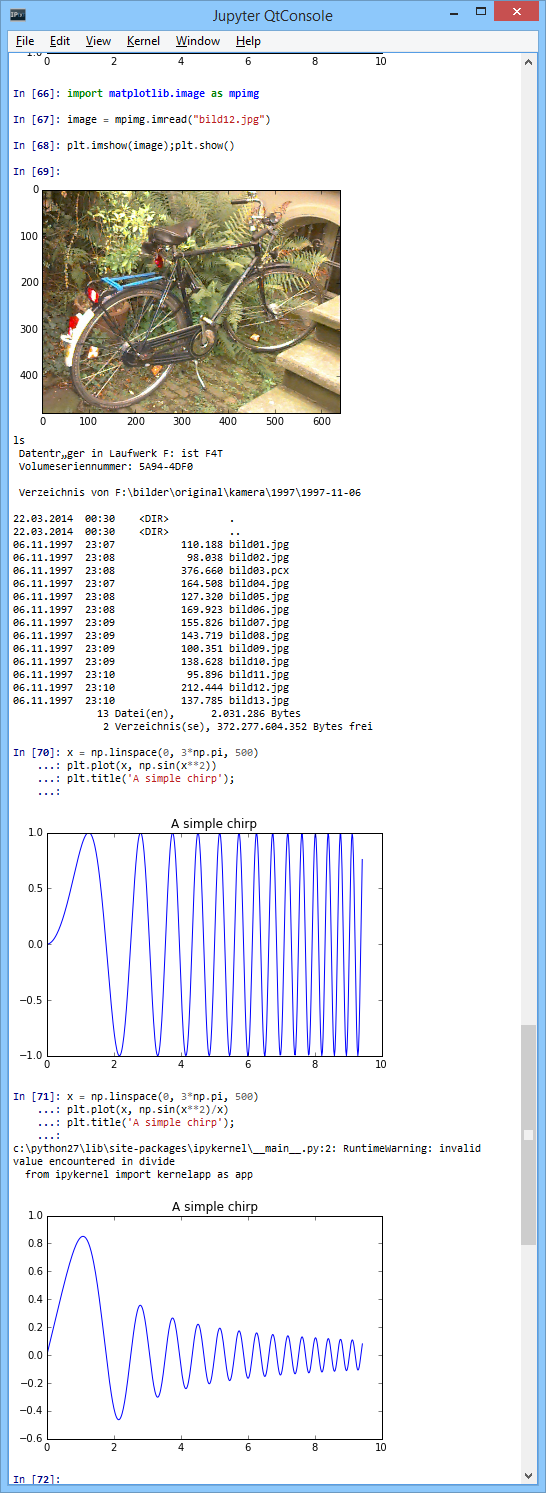546x1493 pixels.
Task: Click the file name bild04.jpg
Action: tap(259, 583)
